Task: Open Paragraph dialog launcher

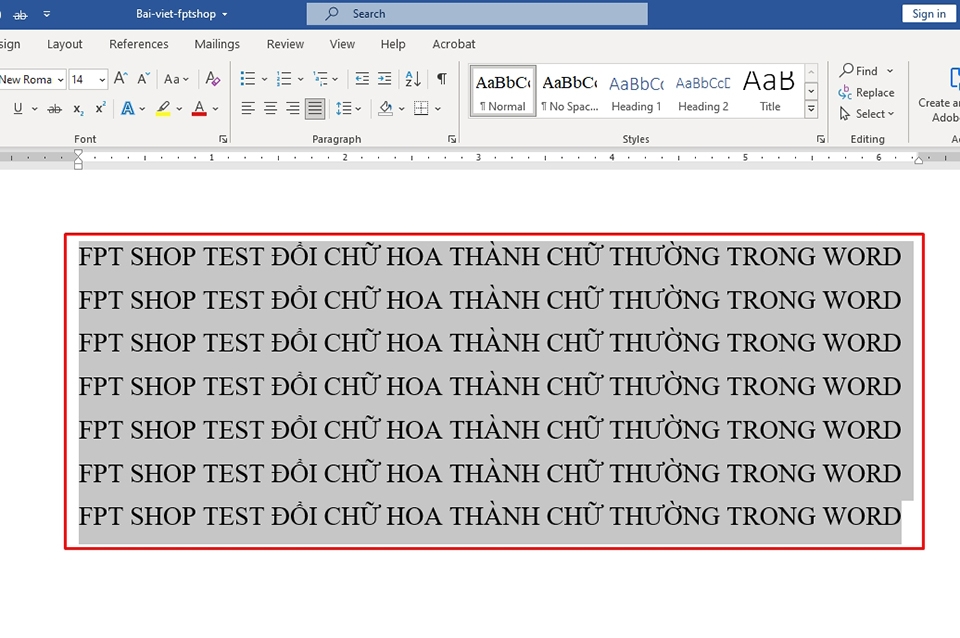Action: pos(452,140)
